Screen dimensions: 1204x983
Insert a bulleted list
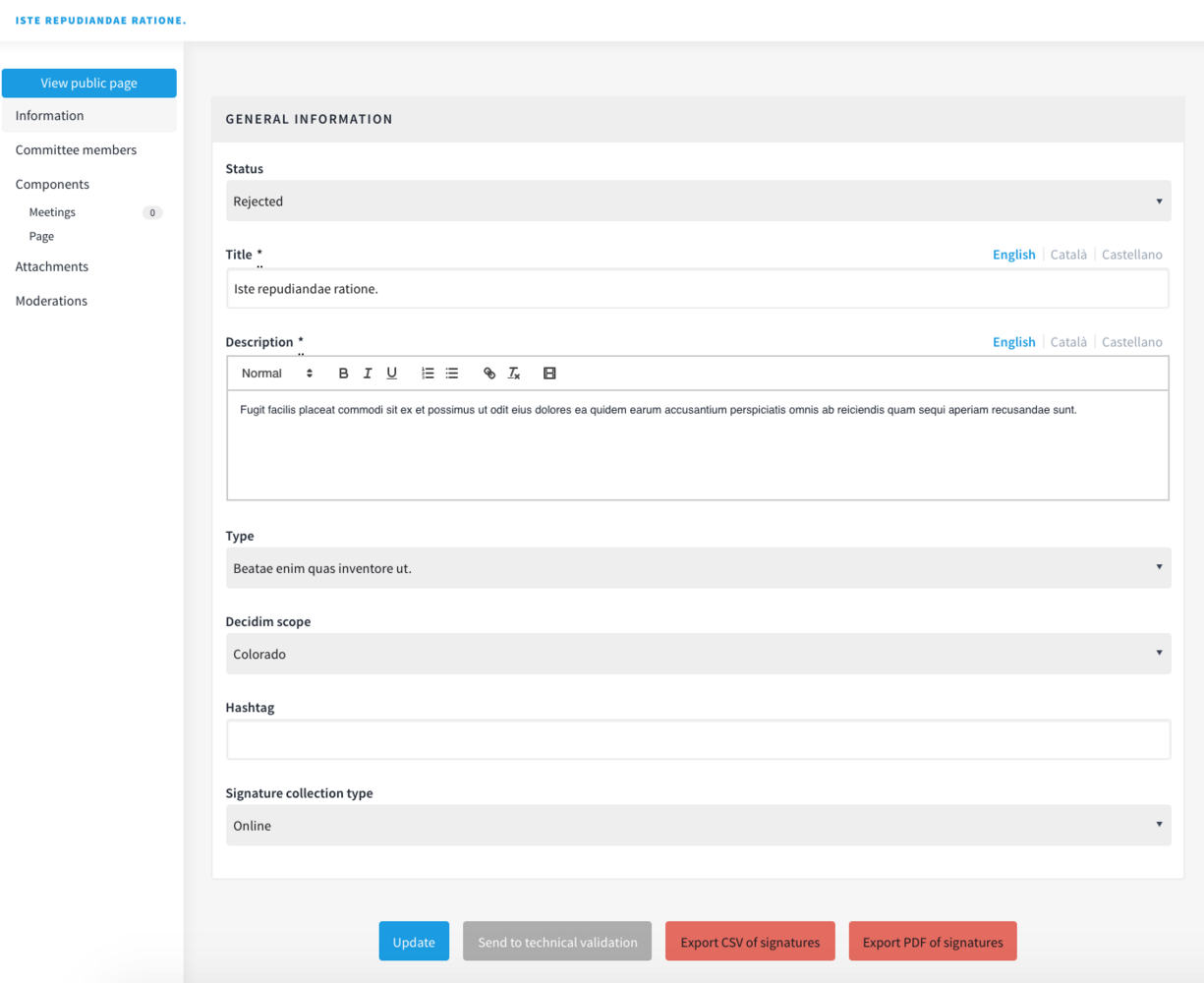pyautogui.click(x=452, y=374)
